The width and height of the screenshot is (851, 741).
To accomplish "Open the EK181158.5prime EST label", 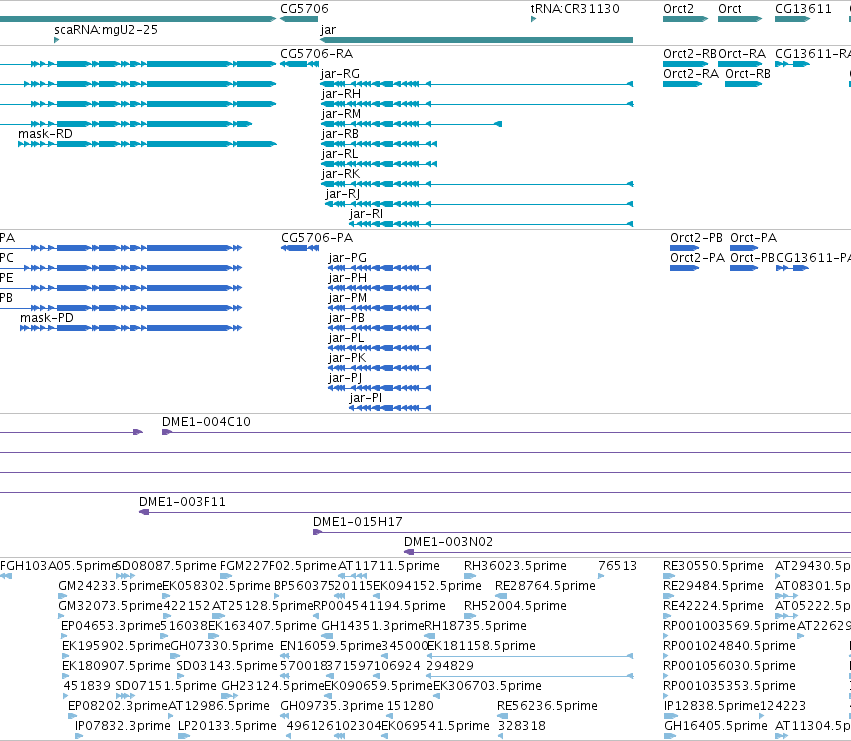I will [481, 646].
